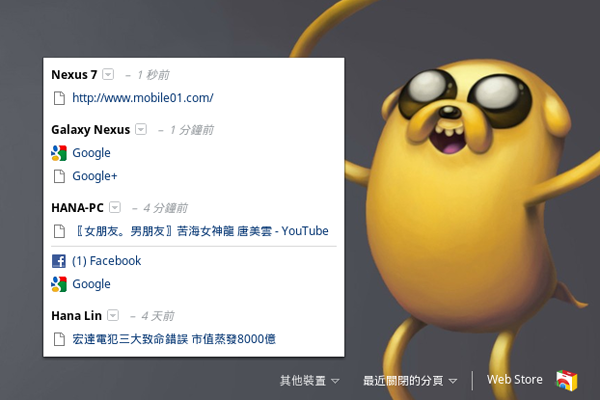Click the 1 秒前 timestamp text
This screenshot has width=600, height=400.
pyautogui.click(x=153, y=75)
